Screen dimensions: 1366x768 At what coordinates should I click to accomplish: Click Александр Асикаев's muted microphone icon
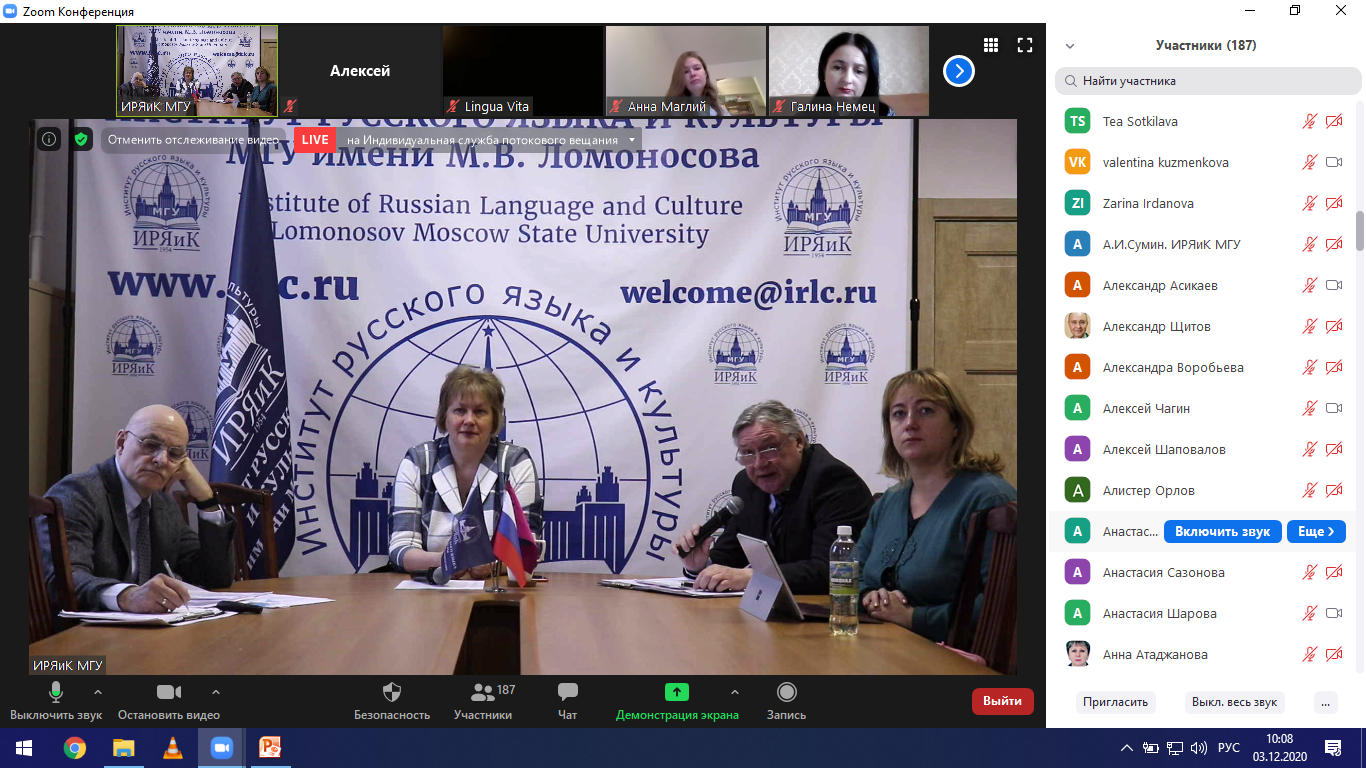(1309, 285)
